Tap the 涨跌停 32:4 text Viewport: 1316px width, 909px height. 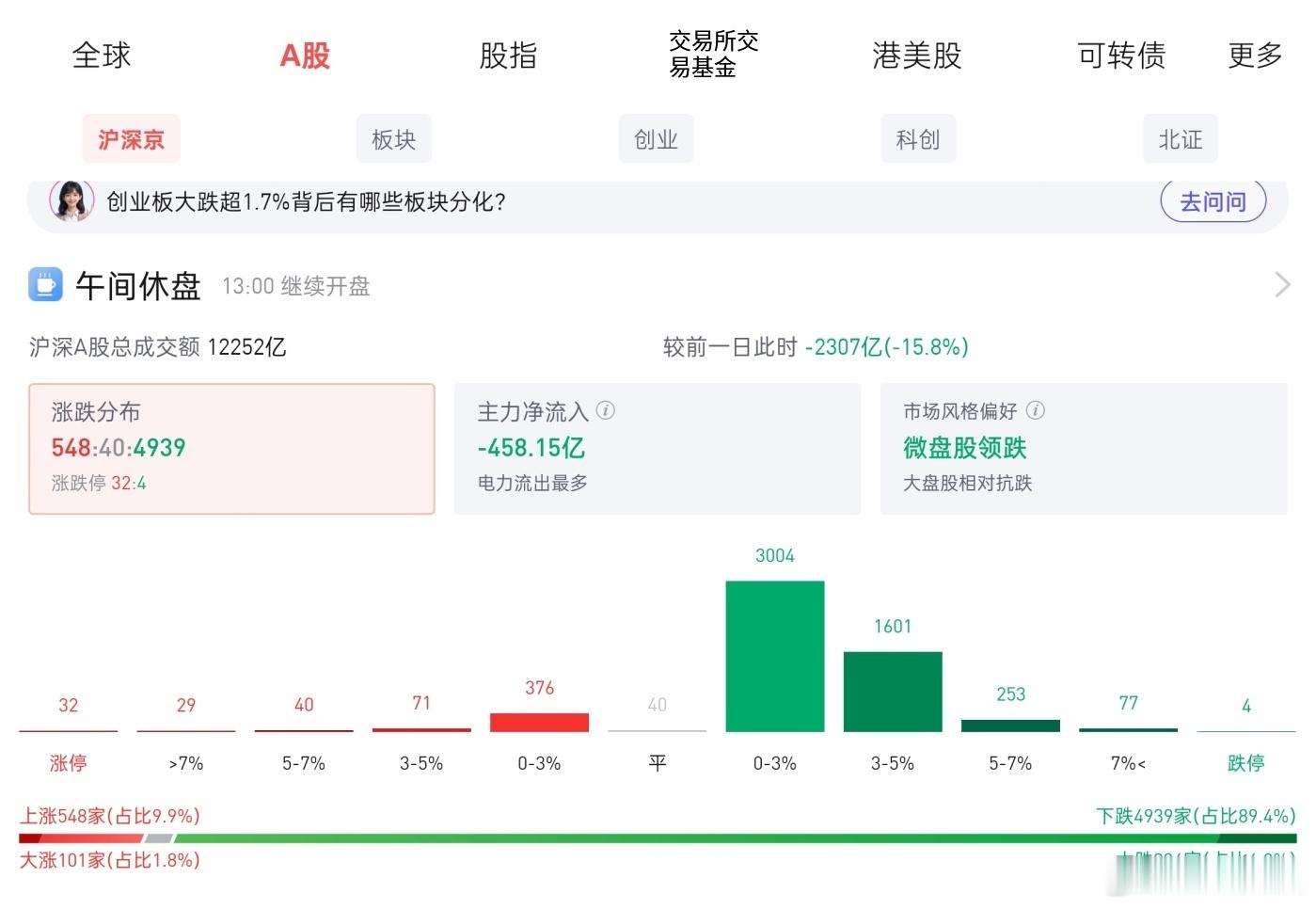point(99,484)
